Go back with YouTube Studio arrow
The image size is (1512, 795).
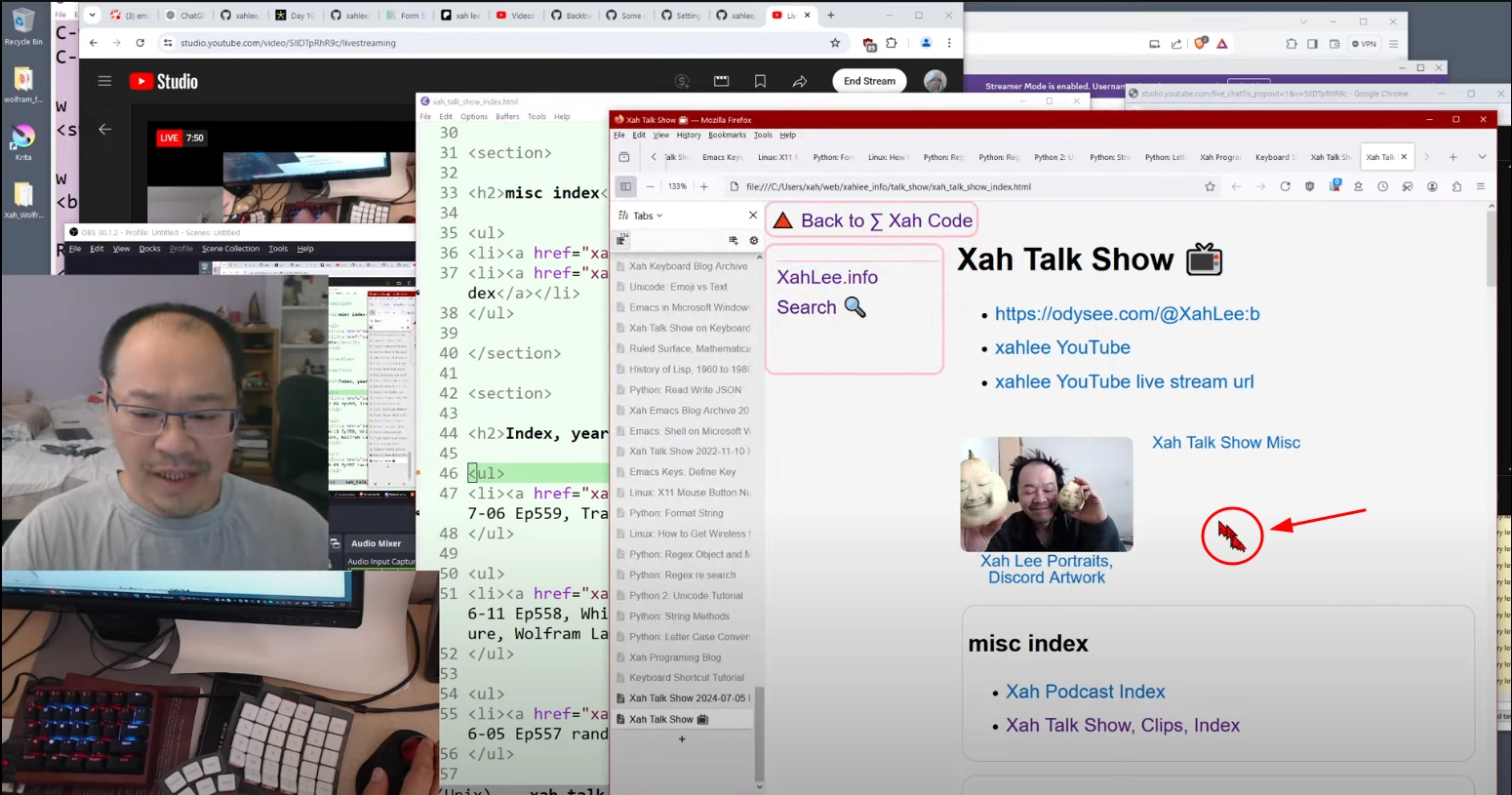pos(104,129)
